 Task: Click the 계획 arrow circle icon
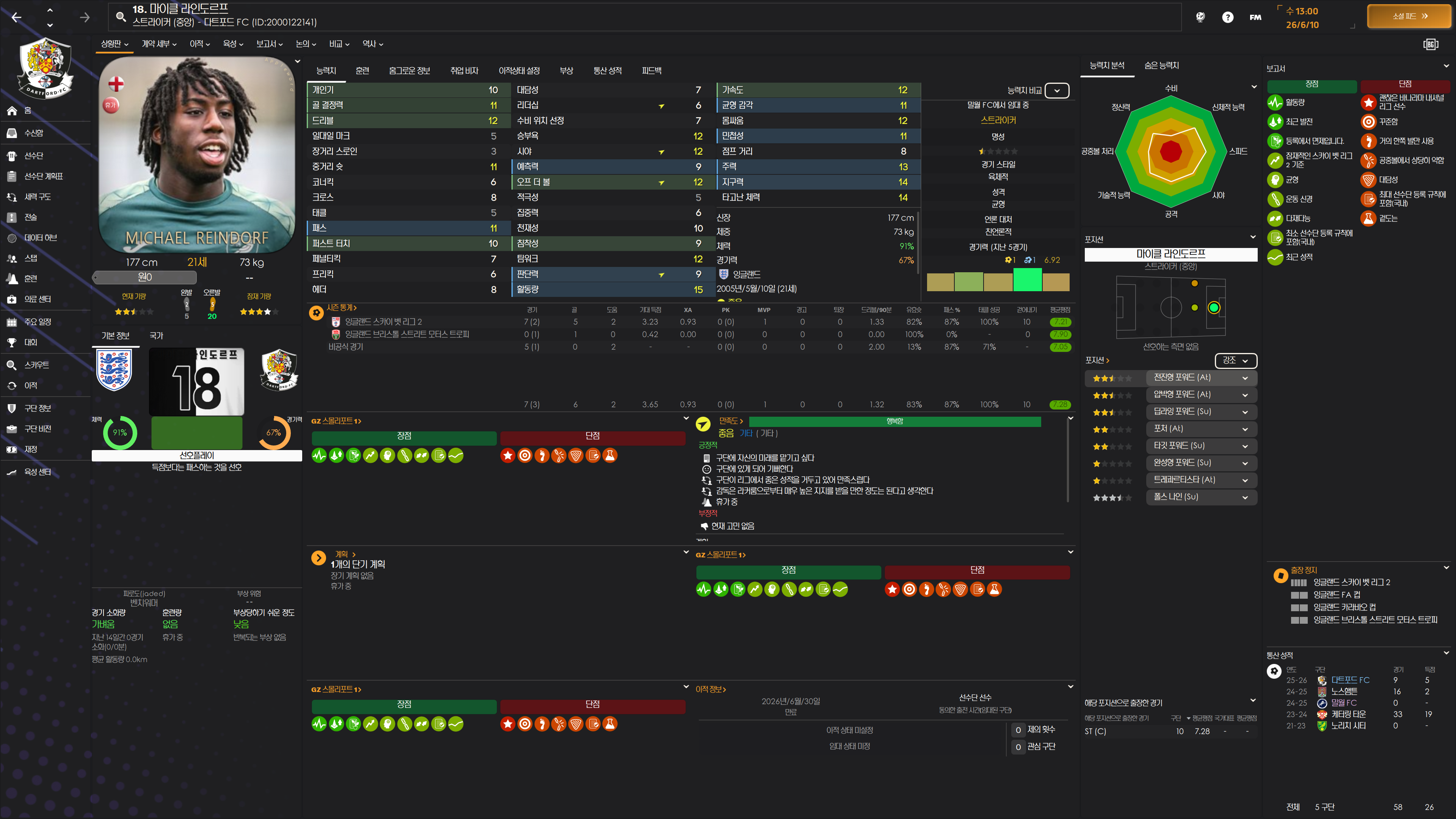(x=318, y=559)
